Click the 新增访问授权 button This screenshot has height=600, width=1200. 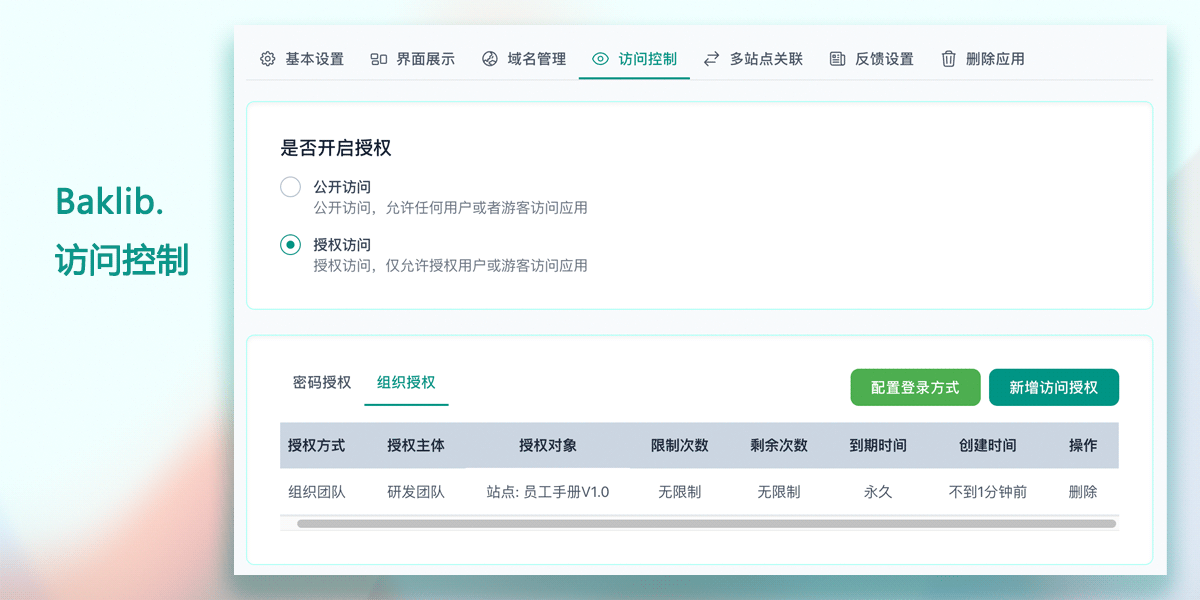[1054, 387]
